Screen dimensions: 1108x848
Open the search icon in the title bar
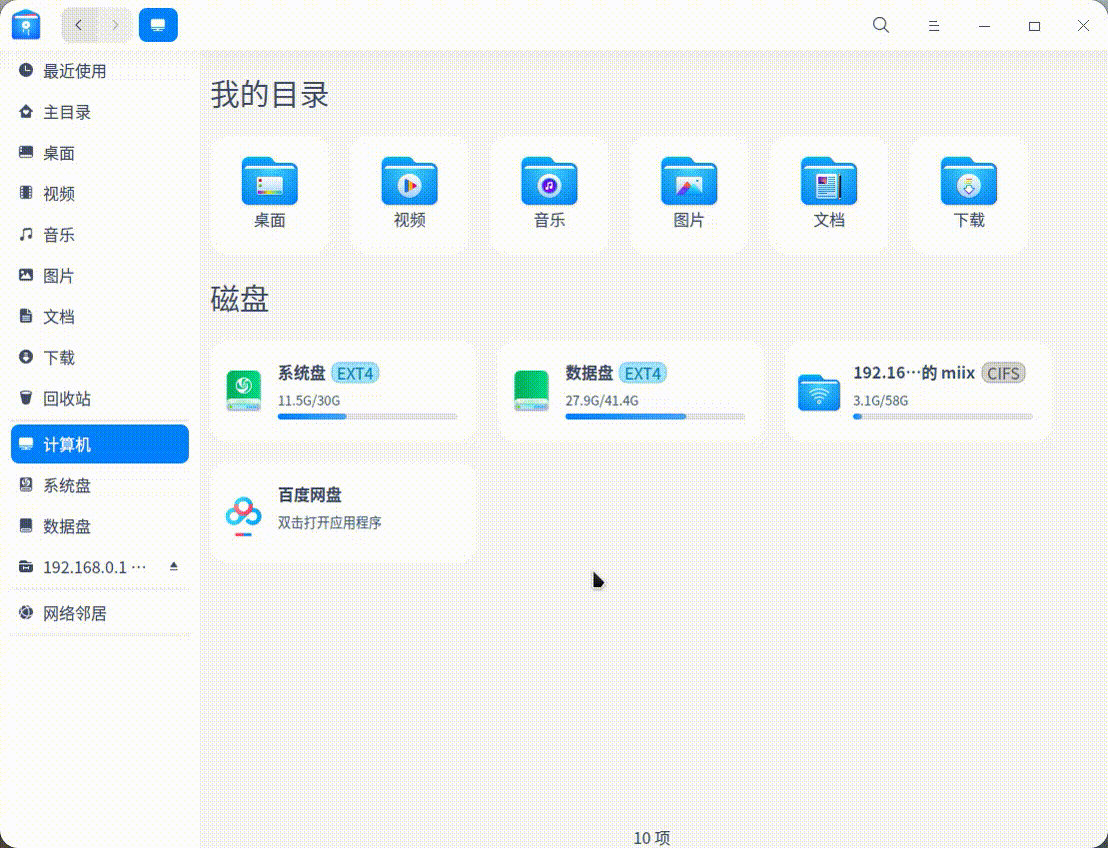880,25
